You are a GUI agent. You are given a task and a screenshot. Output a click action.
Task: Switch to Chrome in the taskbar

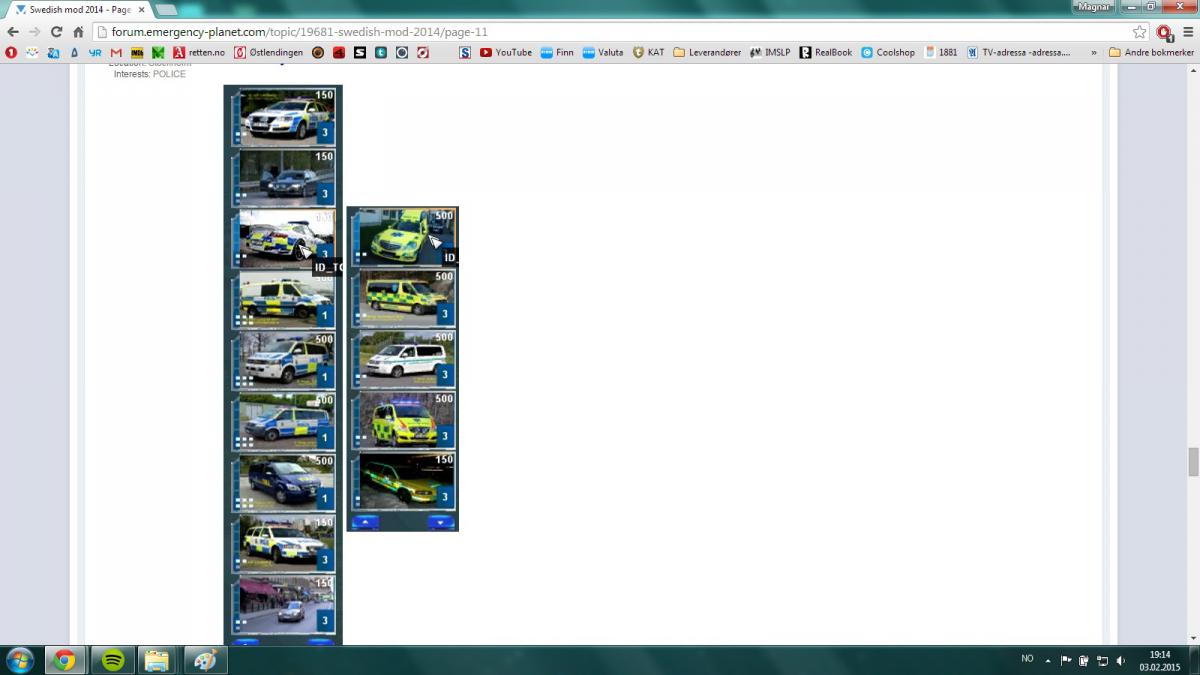point(65,660)
